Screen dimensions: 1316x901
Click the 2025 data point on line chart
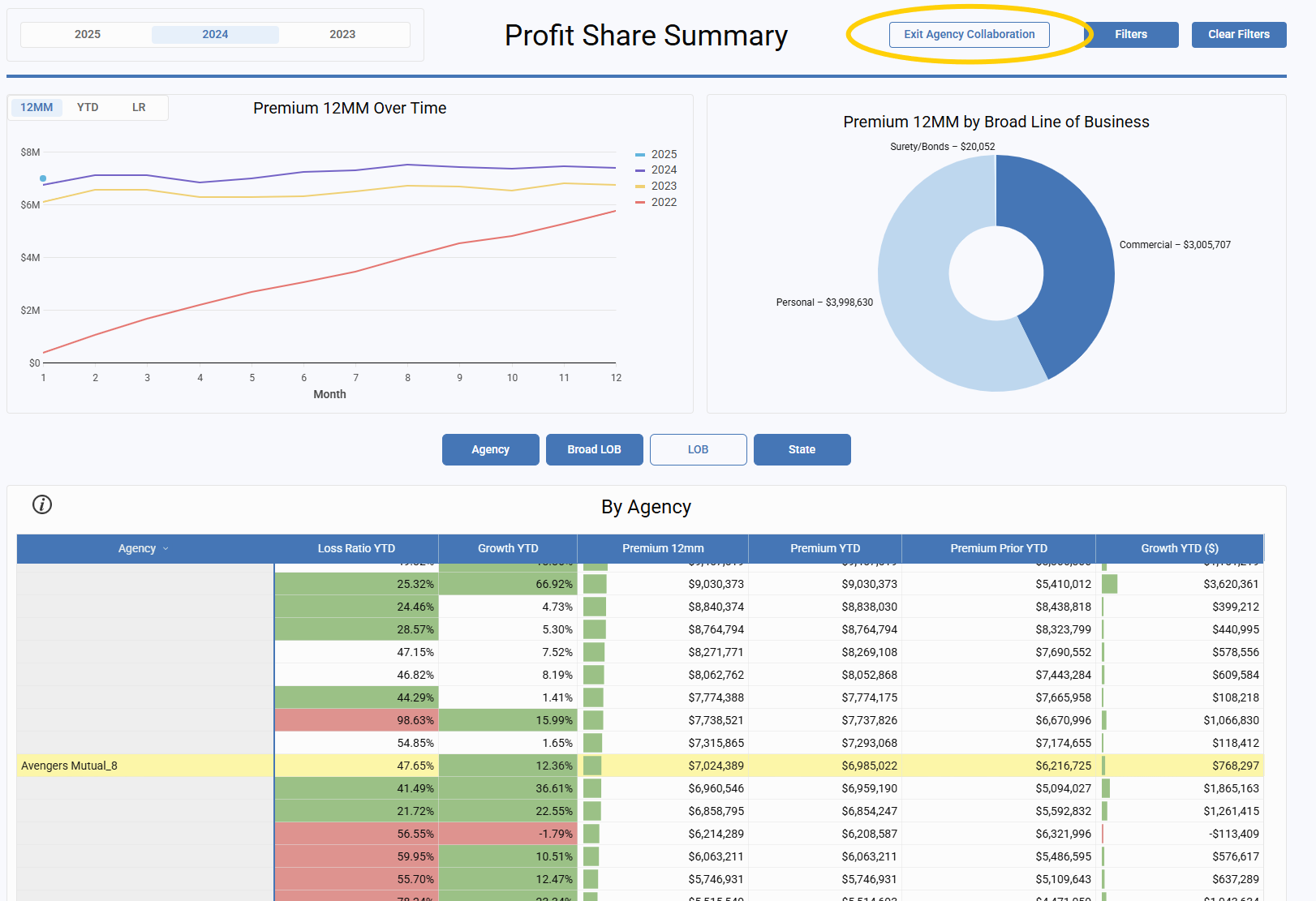(x=43, y=178)
